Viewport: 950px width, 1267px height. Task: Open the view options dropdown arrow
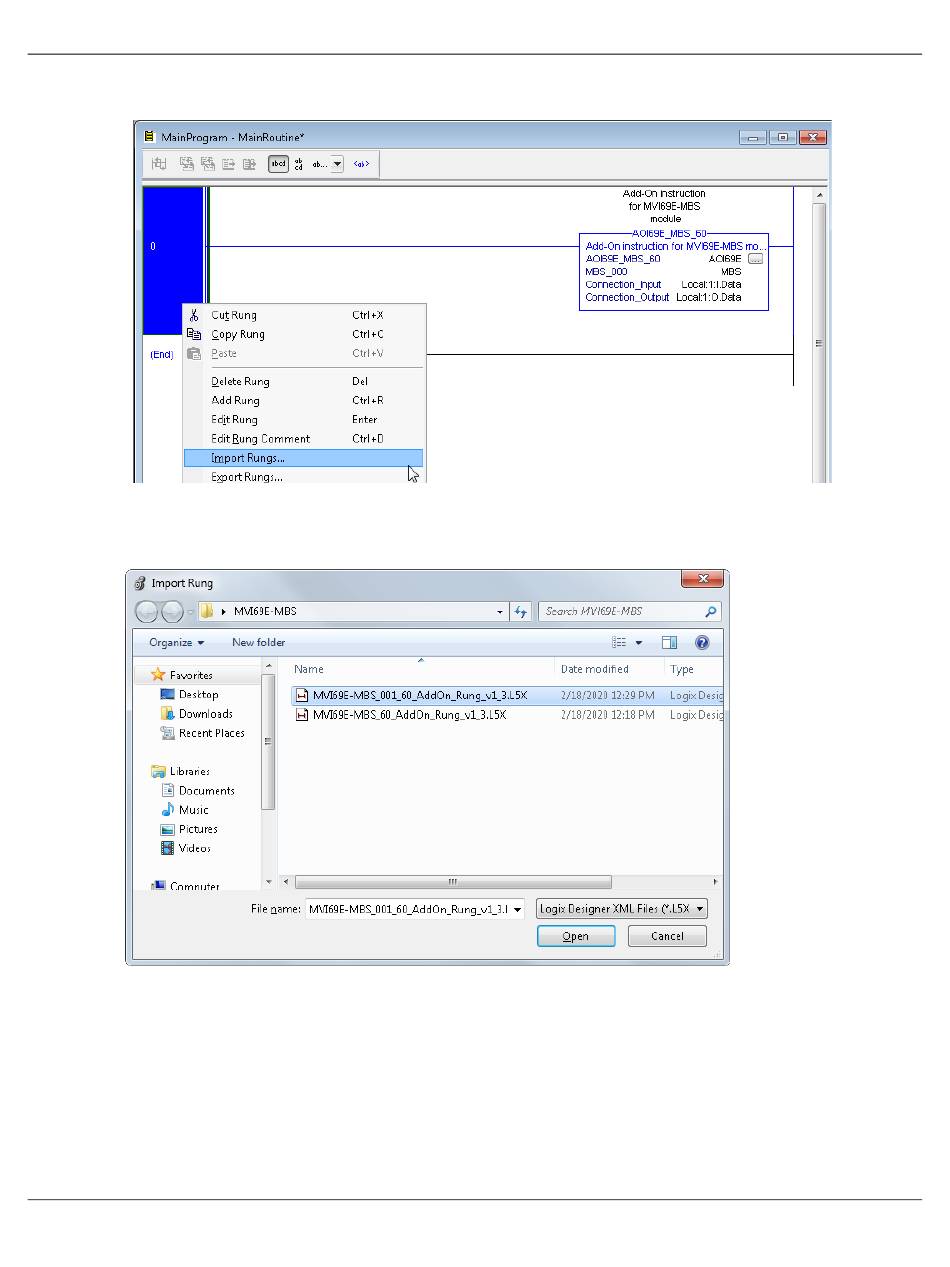tap(639, 642)
